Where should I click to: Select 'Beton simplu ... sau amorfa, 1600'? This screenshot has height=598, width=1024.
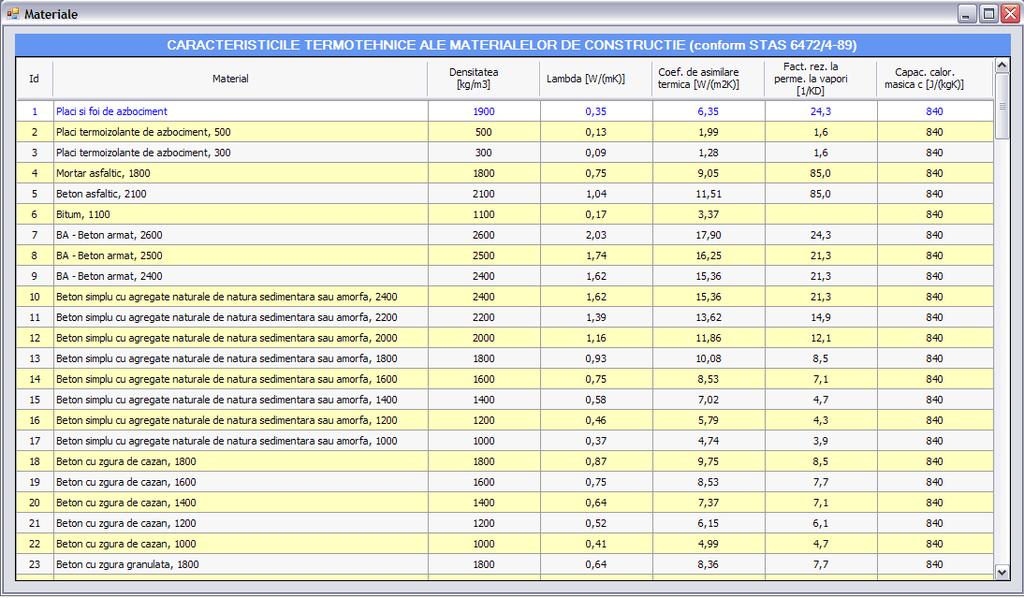click(x=504, y=379)
